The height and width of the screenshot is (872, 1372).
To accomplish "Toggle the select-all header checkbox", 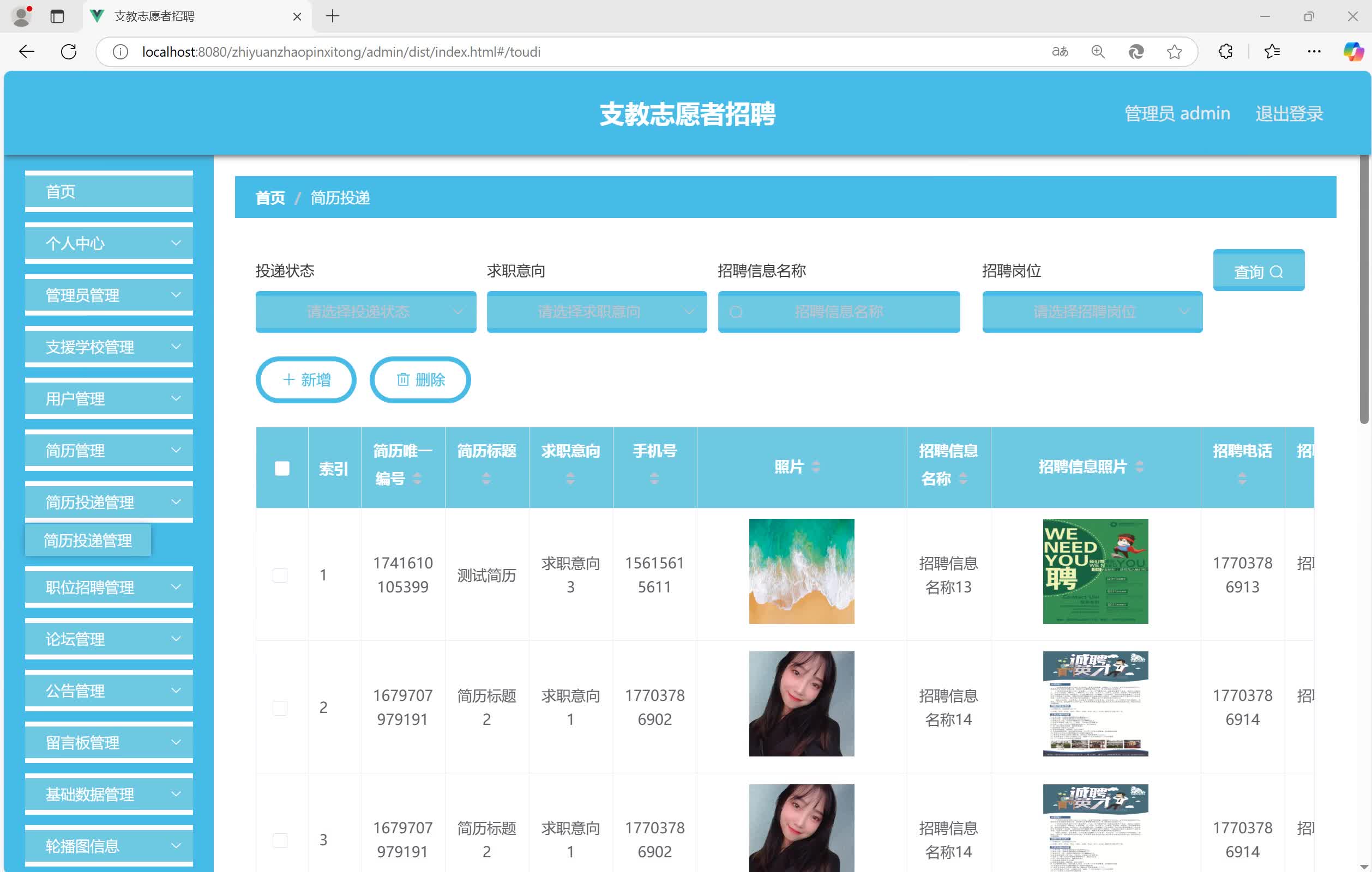I will tap(282, 468).
